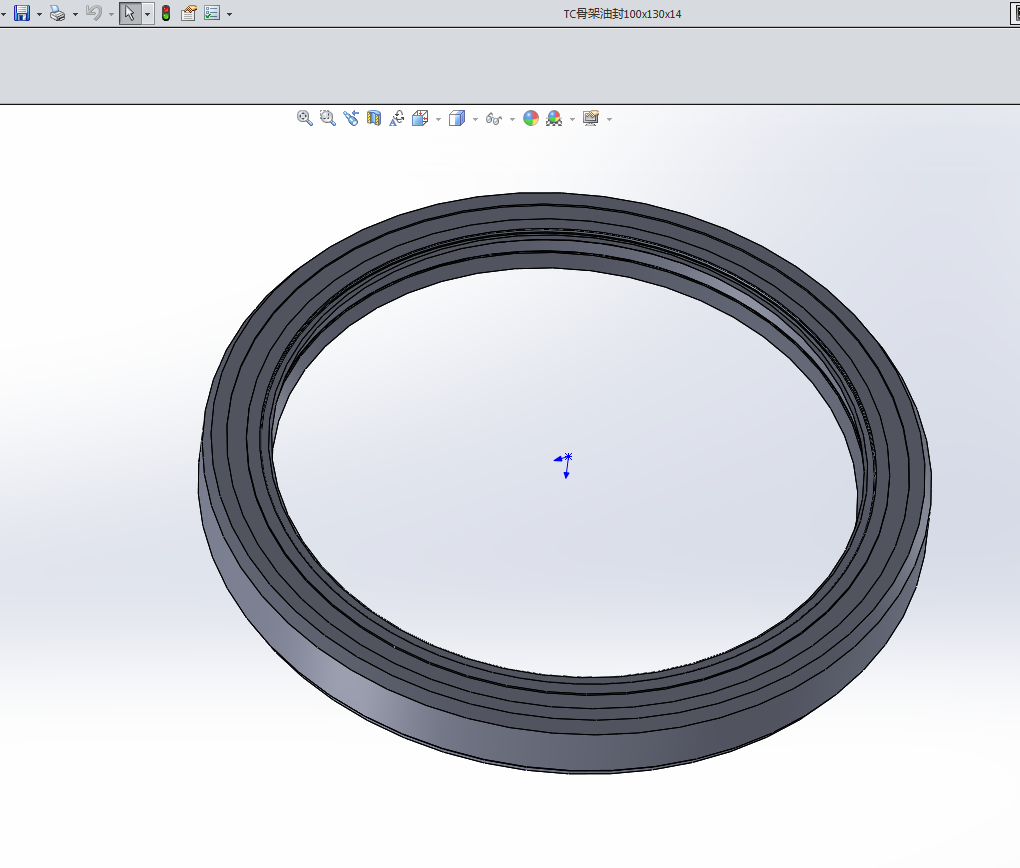
Task: Click the Hide/Show Items glasses icon
Action: tap(494, 118)
